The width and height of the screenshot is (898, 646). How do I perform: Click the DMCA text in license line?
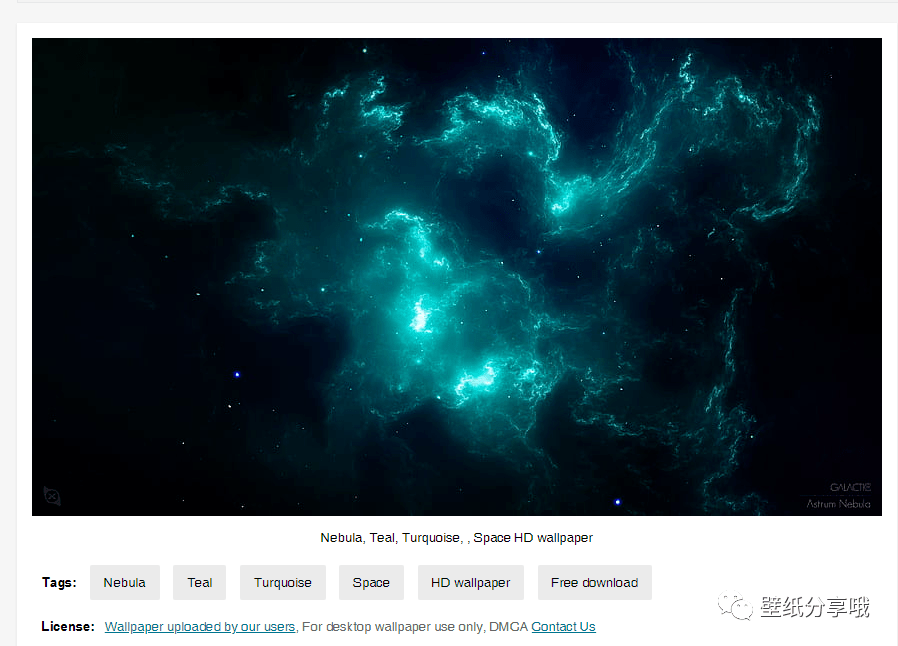pyautogui.click(x=508, y=627)
